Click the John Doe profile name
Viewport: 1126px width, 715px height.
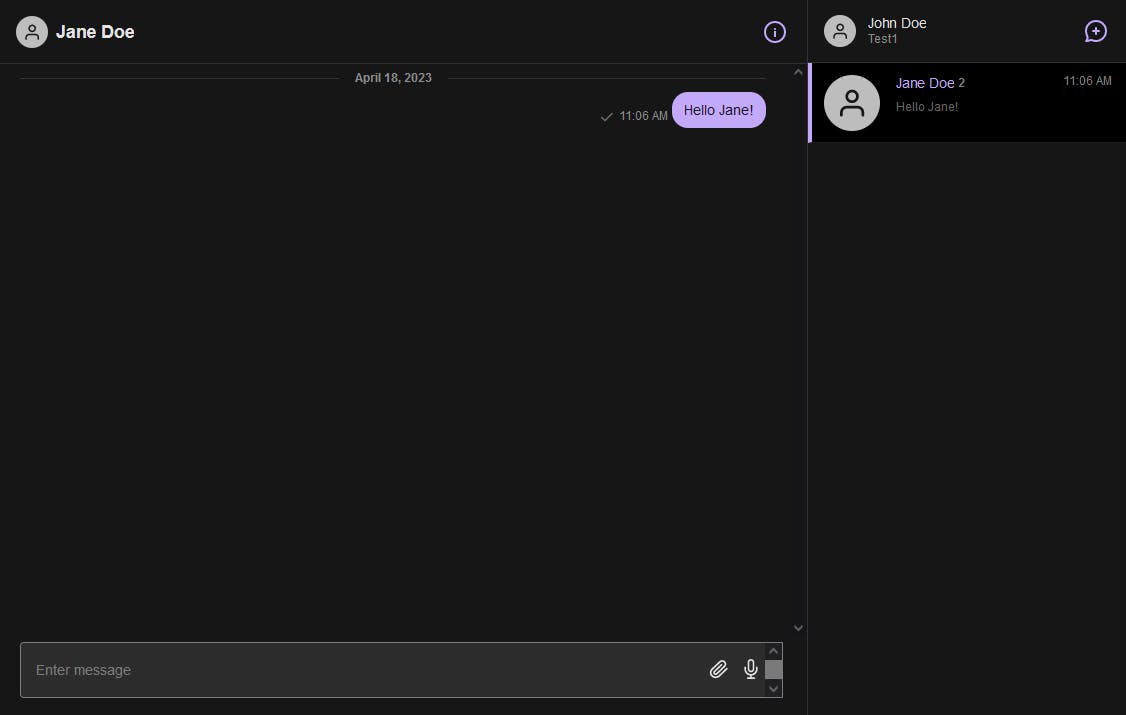[897, 23]
